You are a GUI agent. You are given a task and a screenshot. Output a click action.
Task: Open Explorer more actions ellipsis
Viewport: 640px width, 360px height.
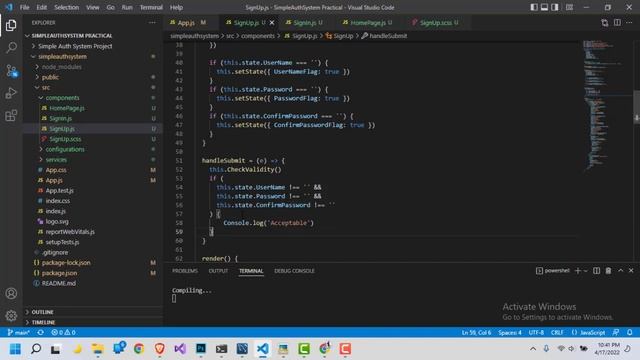coord(152,23)
